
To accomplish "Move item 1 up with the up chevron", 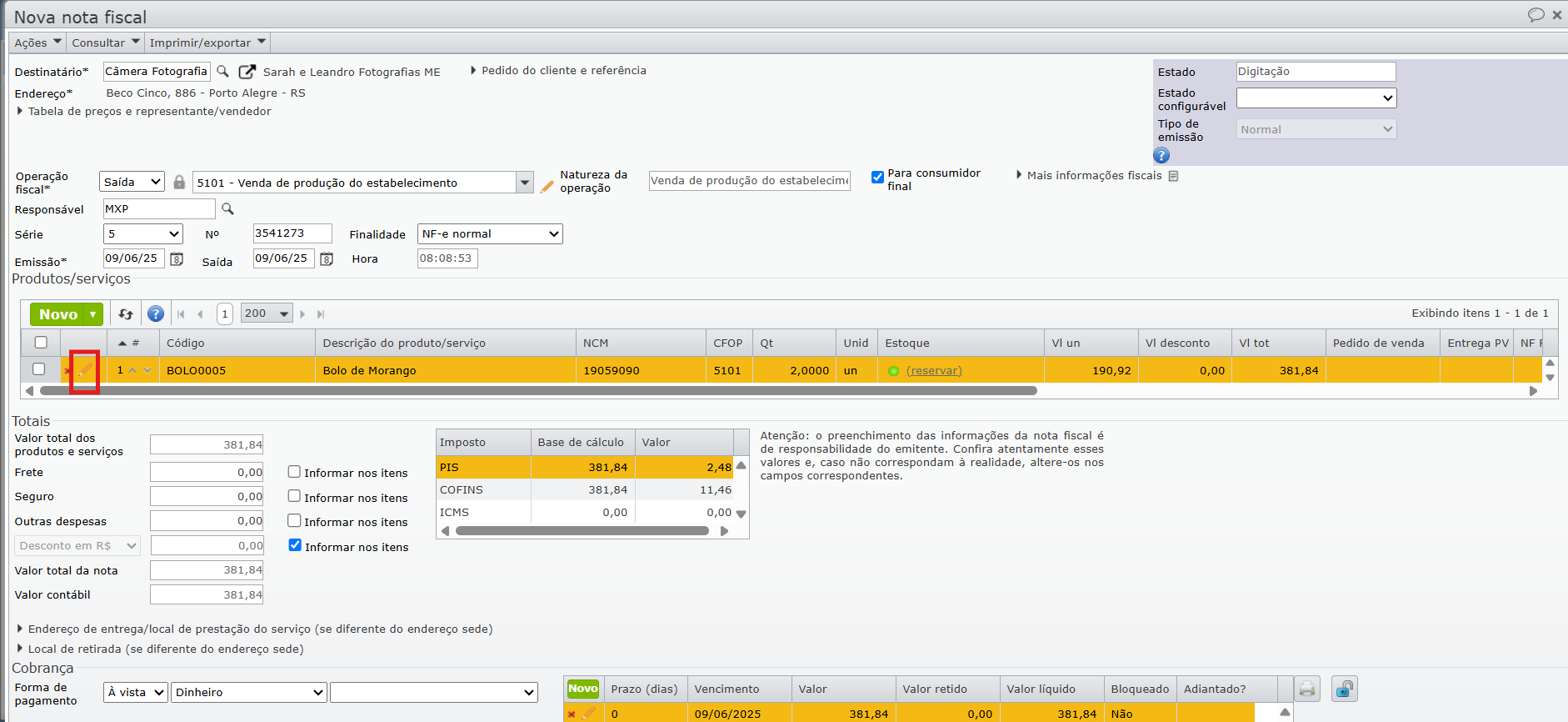I will [x=132, y=370].
